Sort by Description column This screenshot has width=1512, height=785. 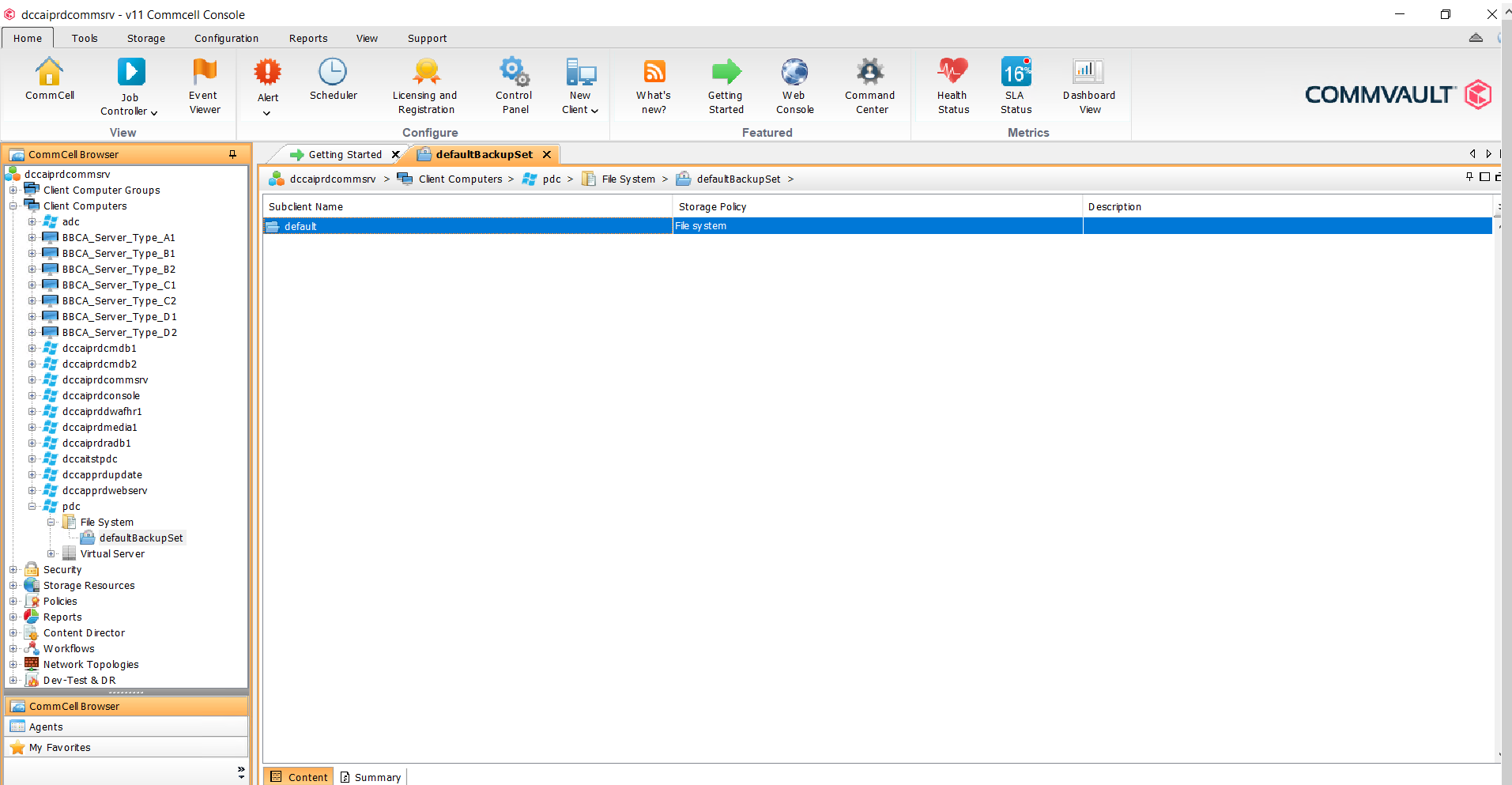pyautogui.click(x=1287, y=206)
